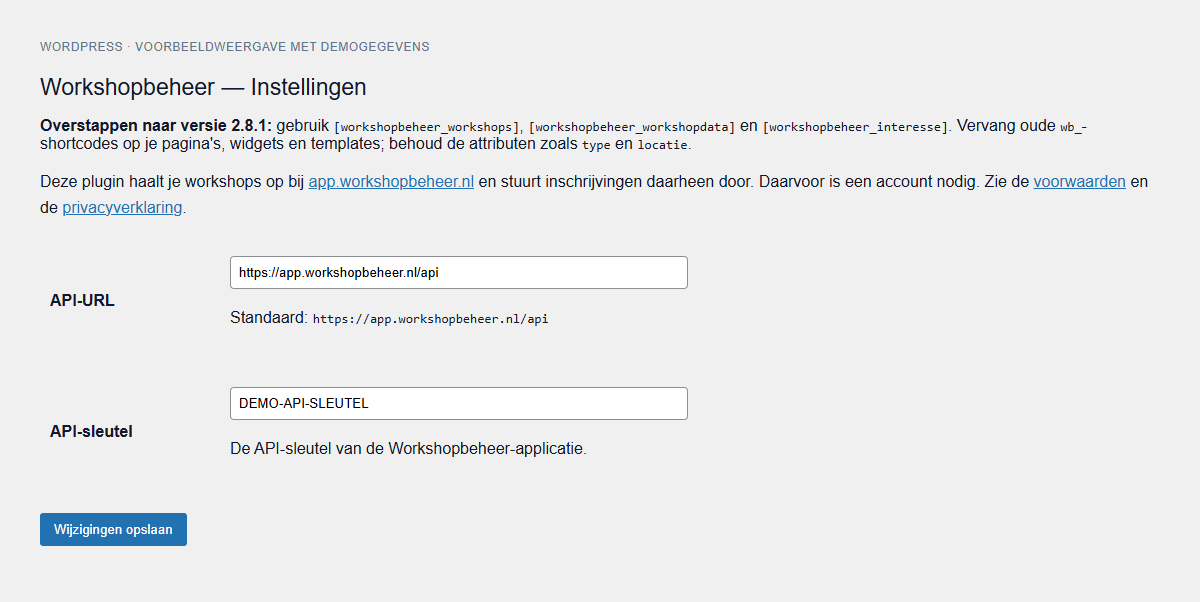Focus the API-URL input field

(459, 273)
